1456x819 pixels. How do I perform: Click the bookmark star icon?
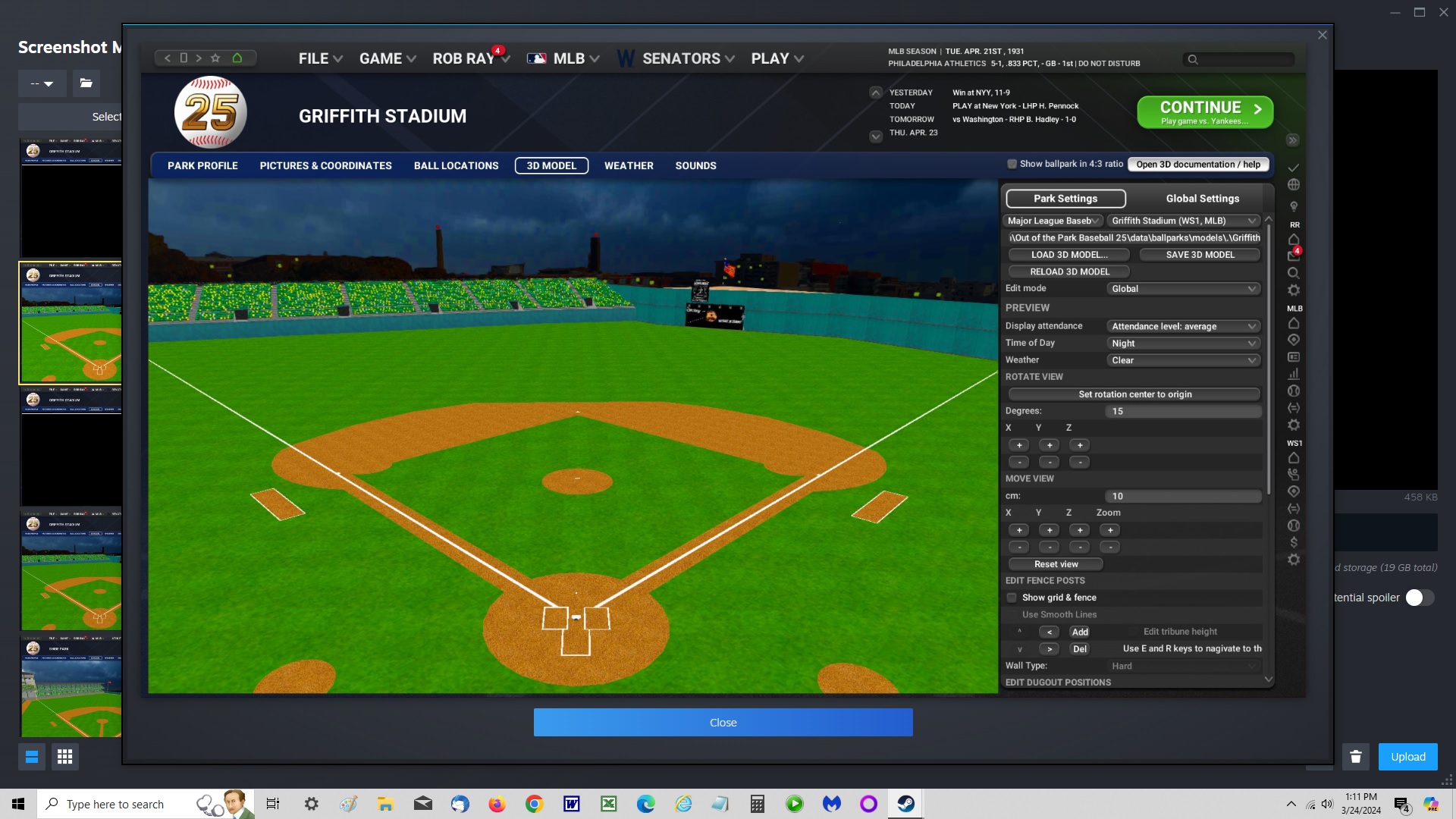click(215, 58)
